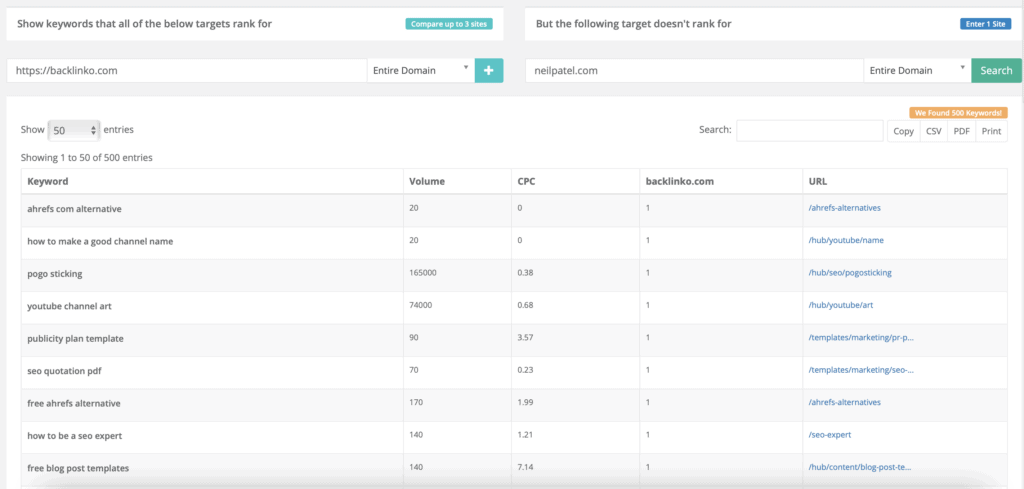Focus the https://backlinko.com target input field

click(x=187, y=71)
